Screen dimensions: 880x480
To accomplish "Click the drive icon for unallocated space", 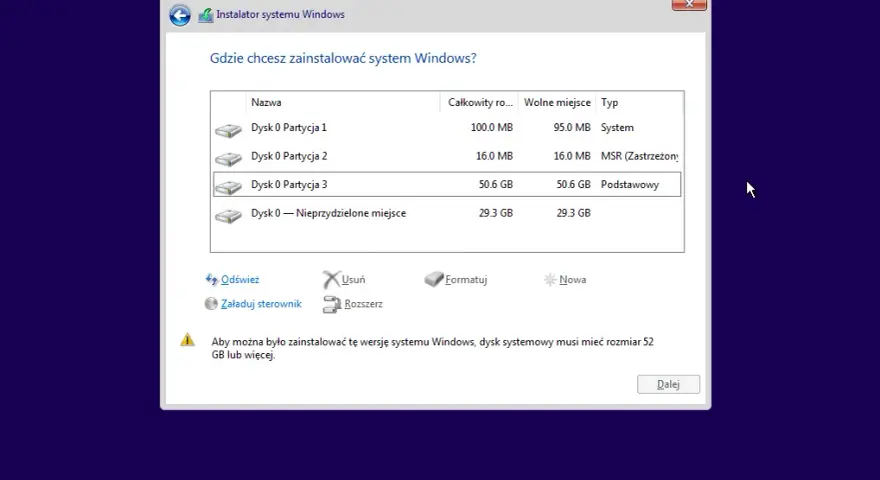I will [x=228, y=216].
